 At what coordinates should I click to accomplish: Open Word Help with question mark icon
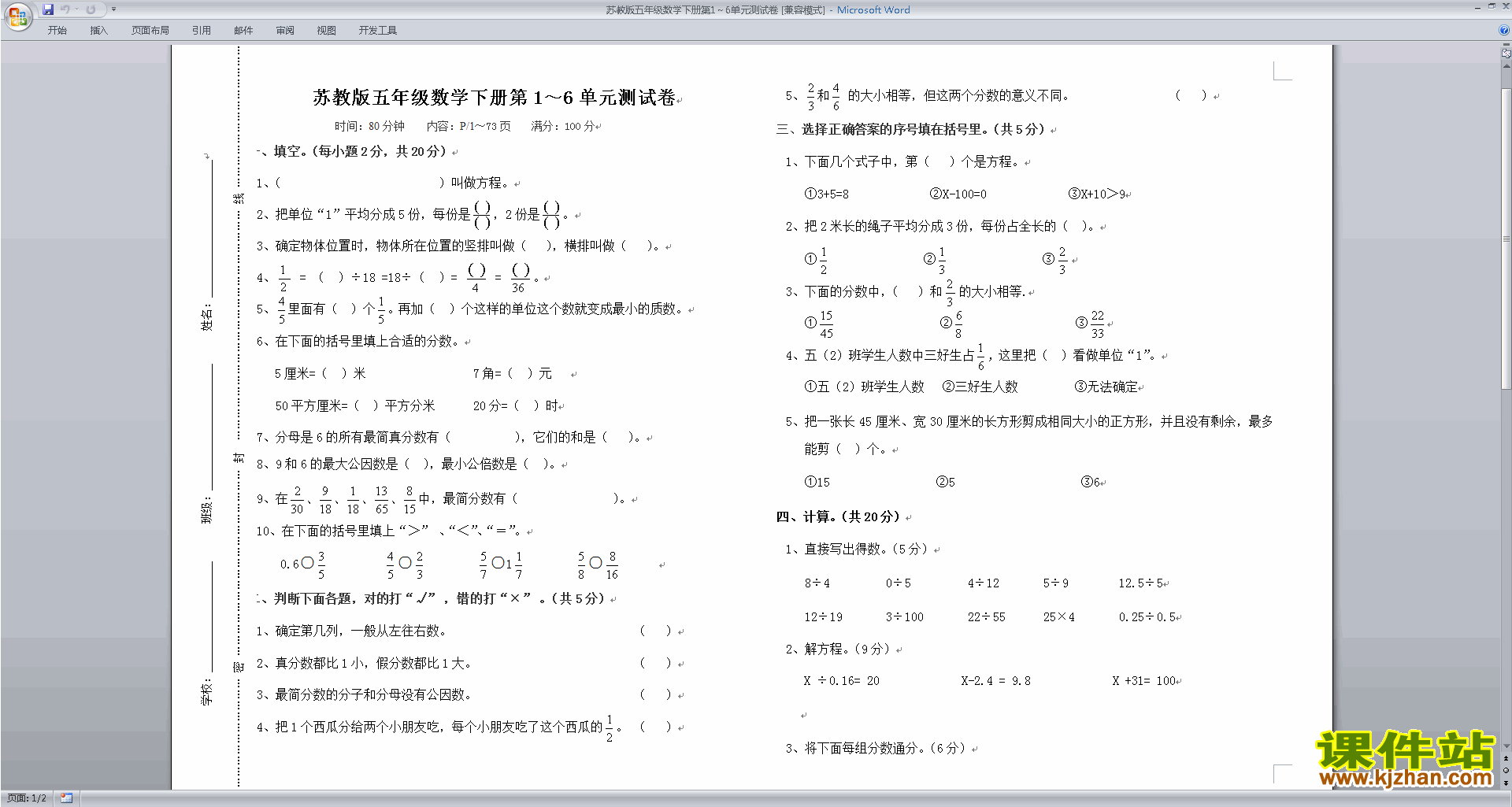[1504, 31]
